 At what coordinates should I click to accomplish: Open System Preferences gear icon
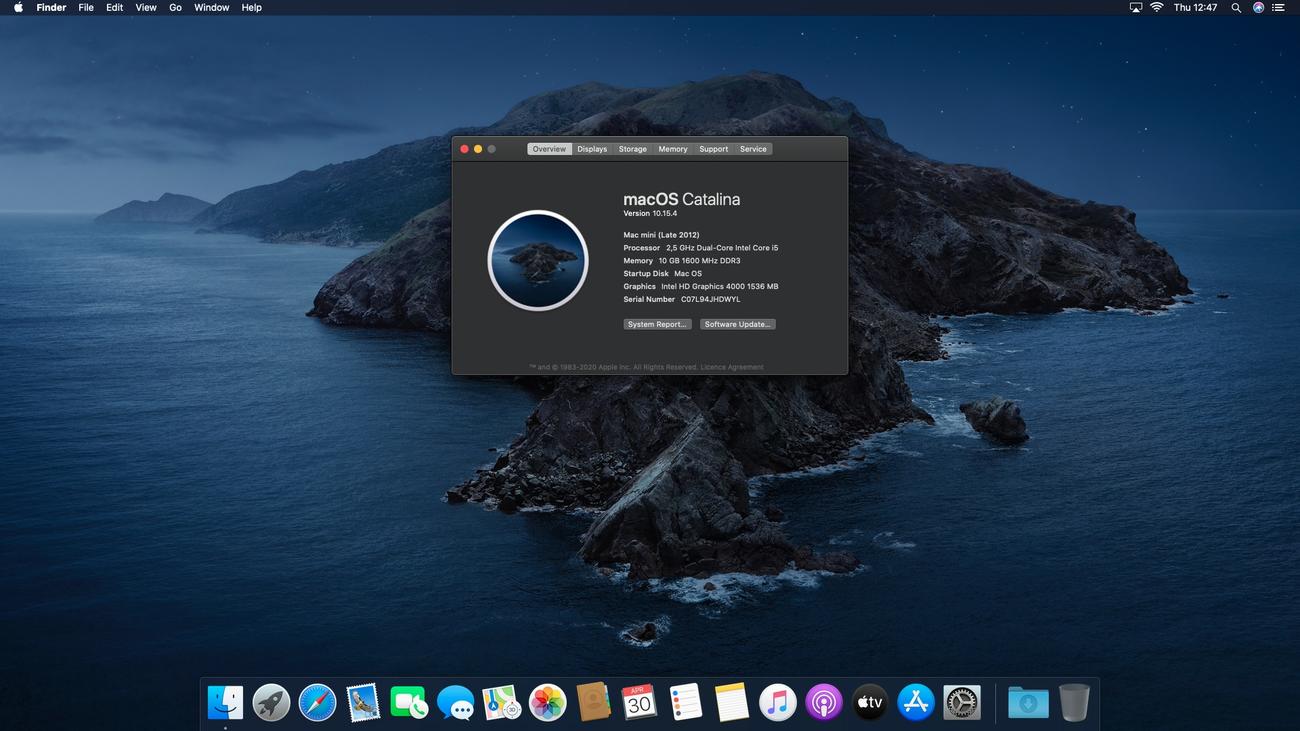962,703
